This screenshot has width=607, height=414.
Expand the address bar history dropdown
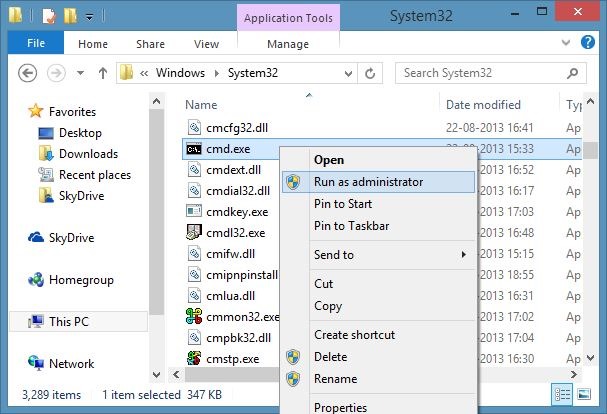348,73
